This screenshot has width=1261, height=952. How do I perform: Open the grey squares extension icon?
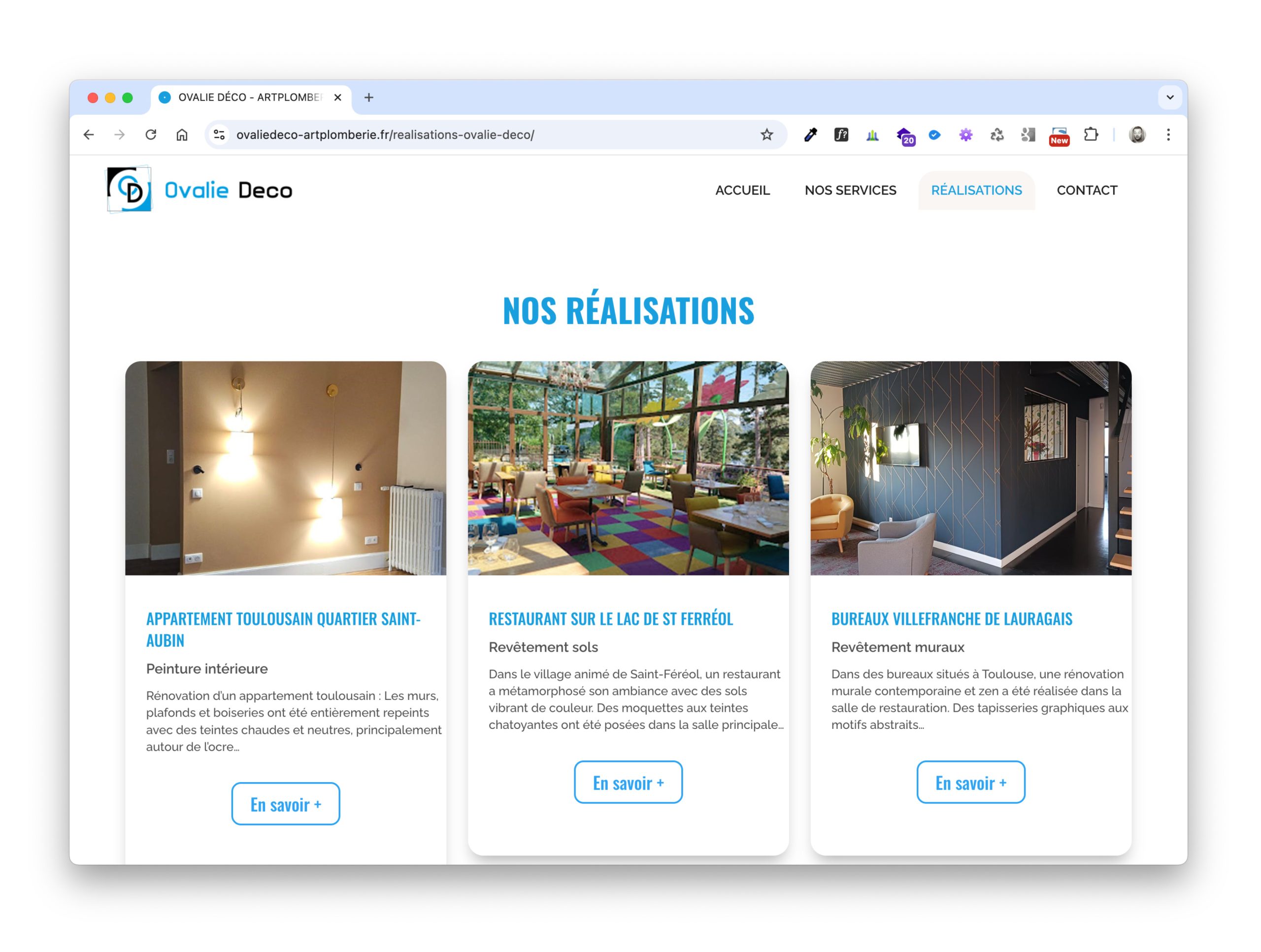pos(1028,135)
